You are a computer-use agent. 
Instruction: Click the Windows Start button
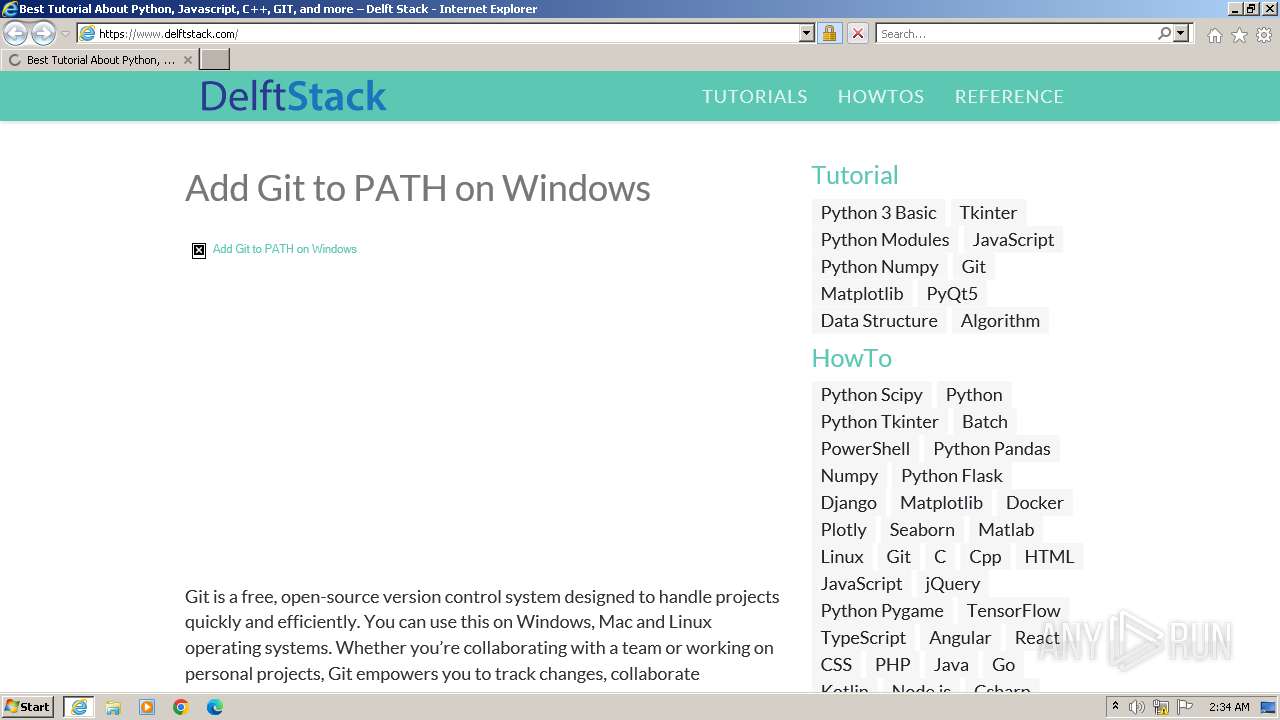(x=28, y=707)
